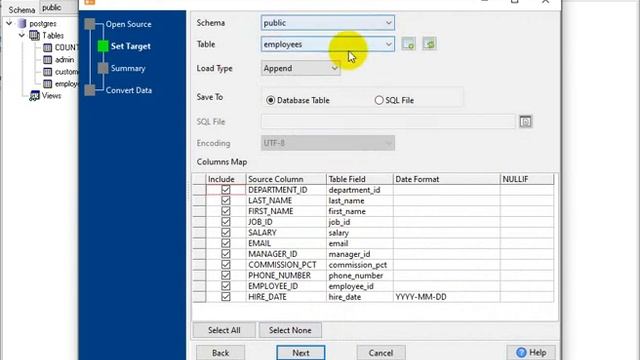Viewport: 640px width, 360px height.
Task: Uncheck Include for LAST_NAME row
Action: [x=226, y=200]
